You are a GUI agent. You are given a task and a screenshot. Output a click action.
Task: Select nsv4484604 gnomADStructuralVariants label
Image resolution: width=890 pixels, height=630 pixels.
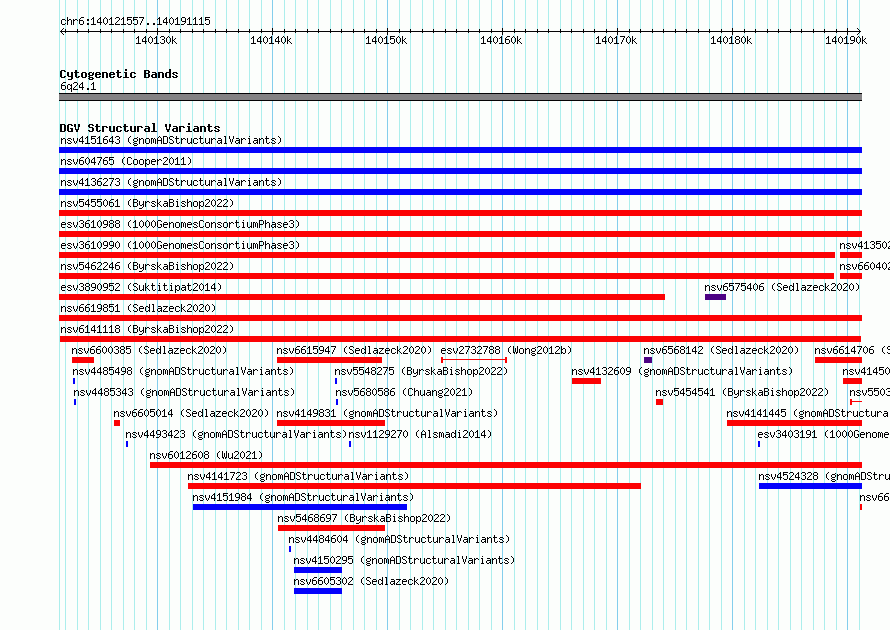(399, 539)
